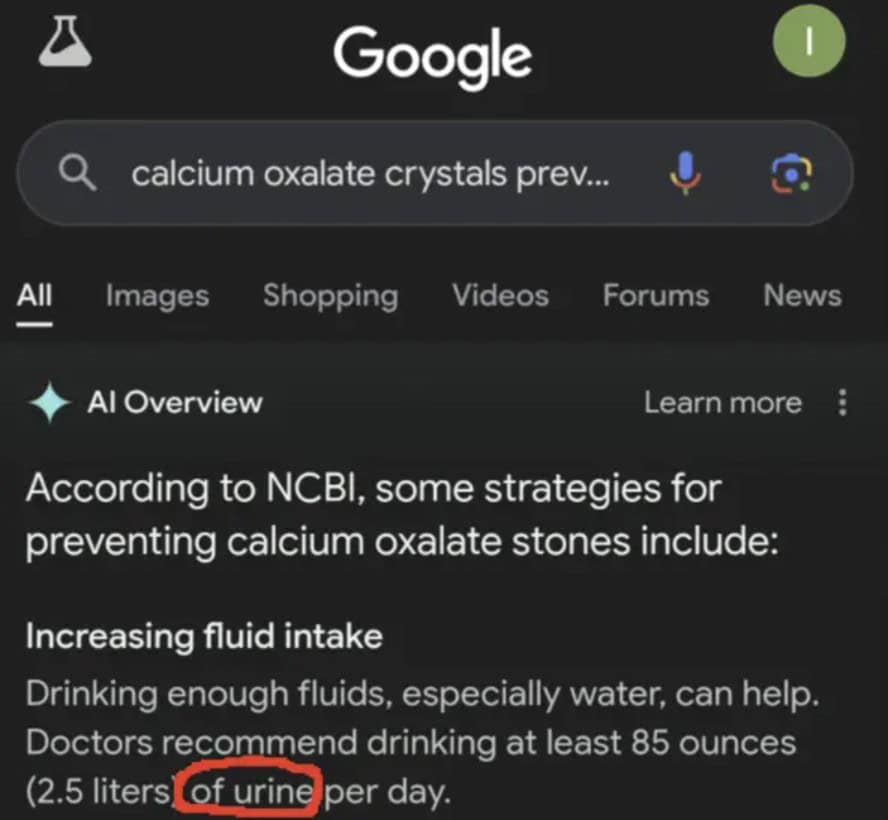Click the Increasing fluid intake heading
The width and height of the screenshot is (888, 820).
(204, 637)
